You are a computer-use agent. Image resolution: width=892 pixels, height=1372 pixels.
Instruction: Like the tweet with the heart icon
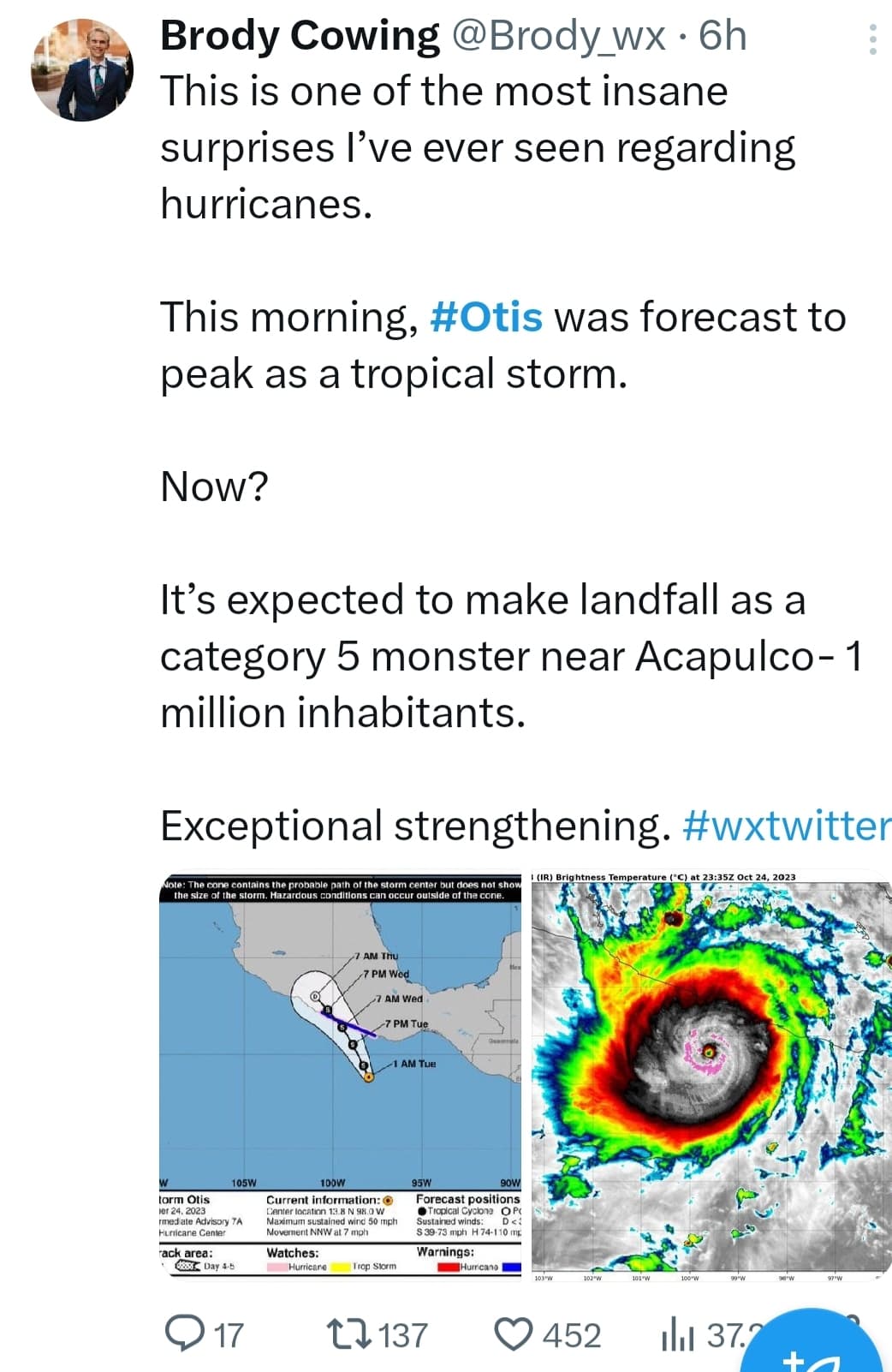click(x=514, y=1334)
